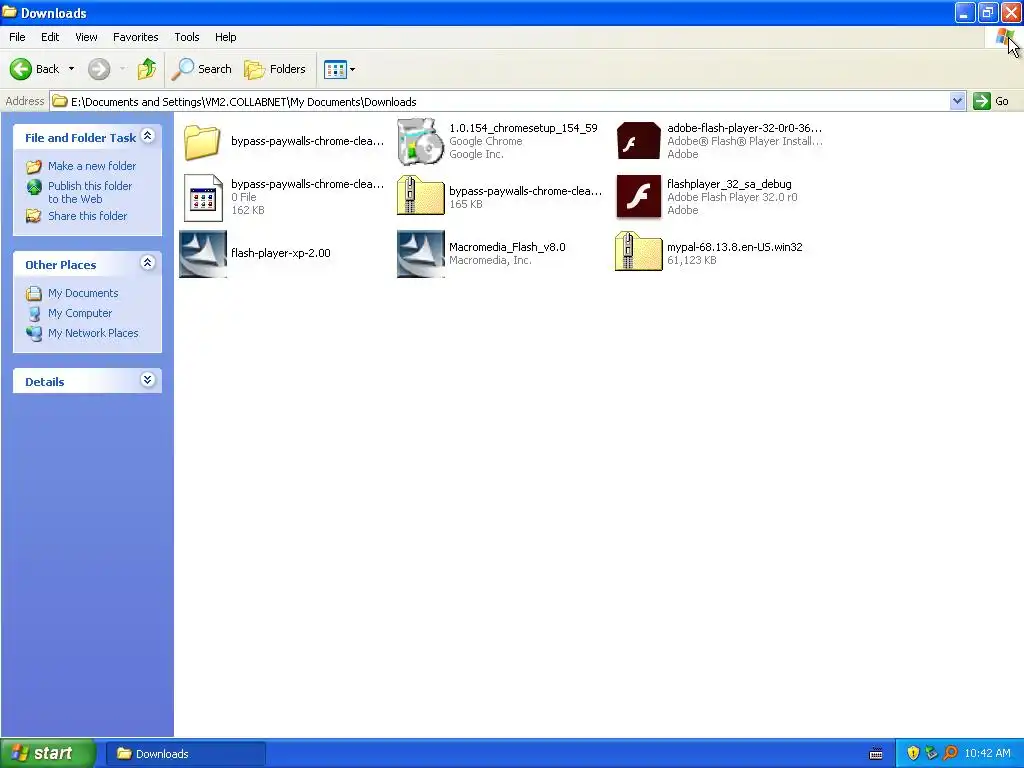The image size is (1024, 768).
Task: Expand the address bar dropdown arrow
Action: [x=957, y=101]
